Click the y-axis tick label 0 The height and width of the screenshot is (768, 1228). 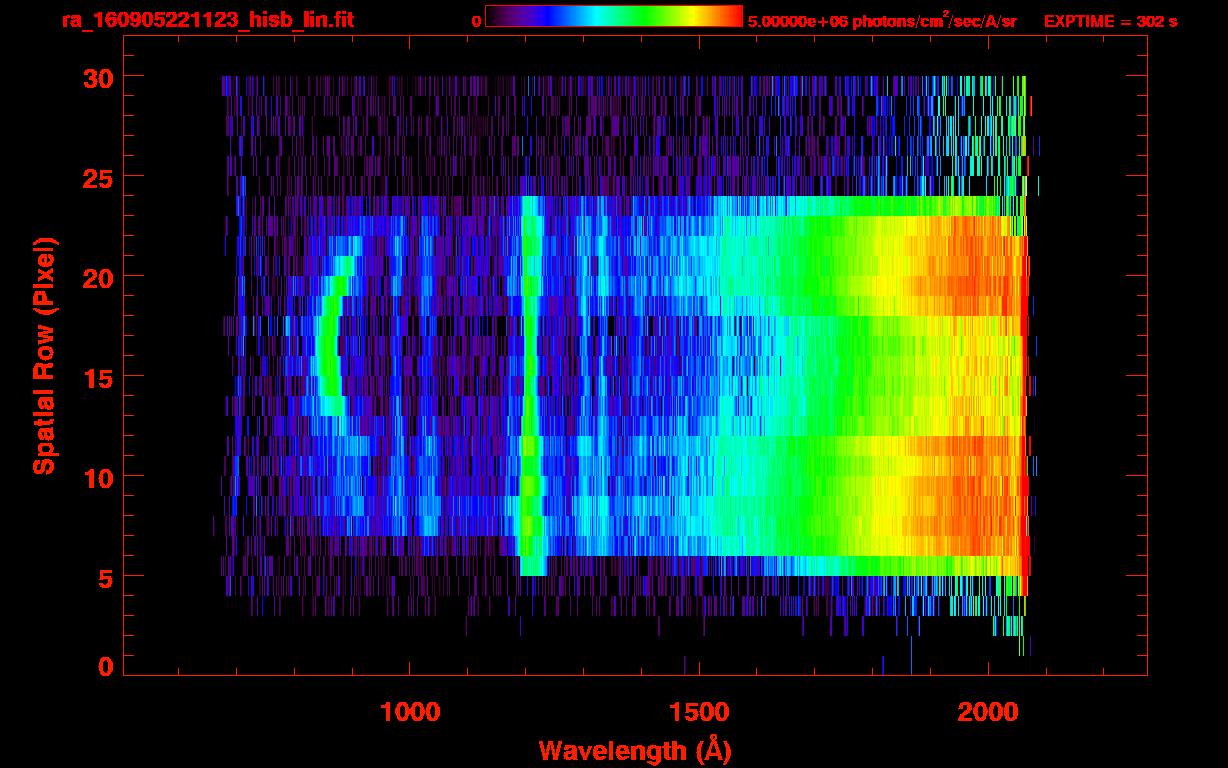[104, 666]
